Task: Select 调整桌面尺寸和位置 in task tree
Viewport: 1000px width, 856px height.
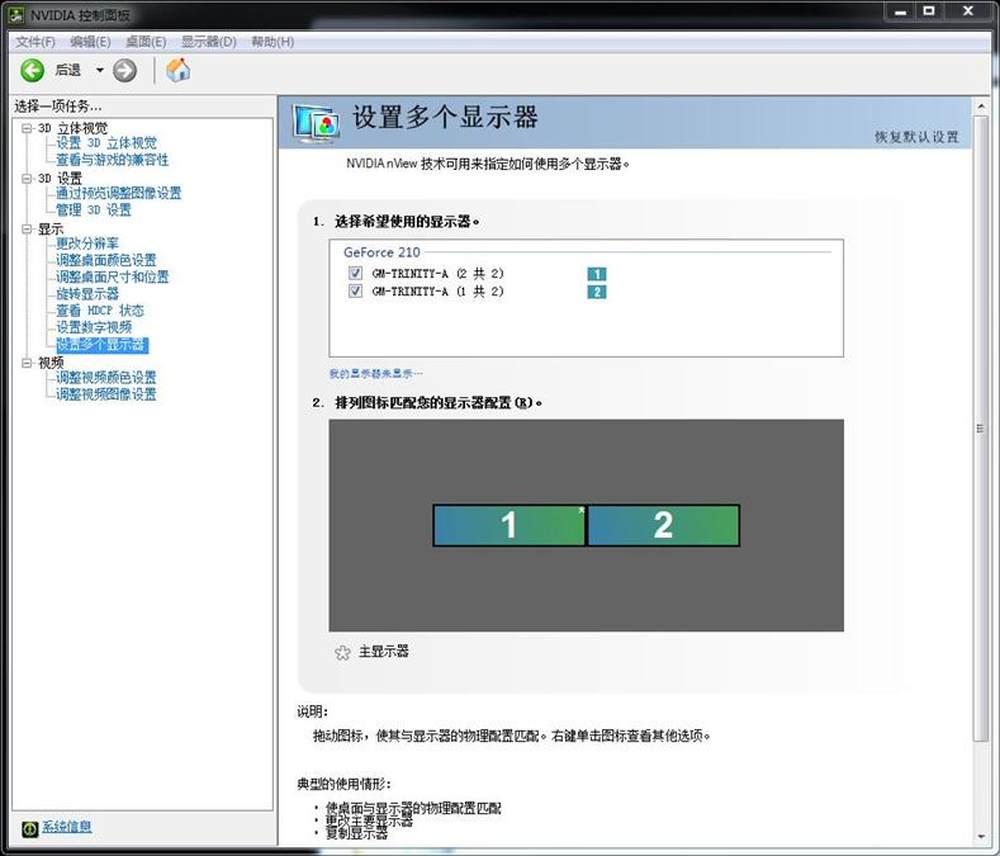Action: (x=112, y=277)
